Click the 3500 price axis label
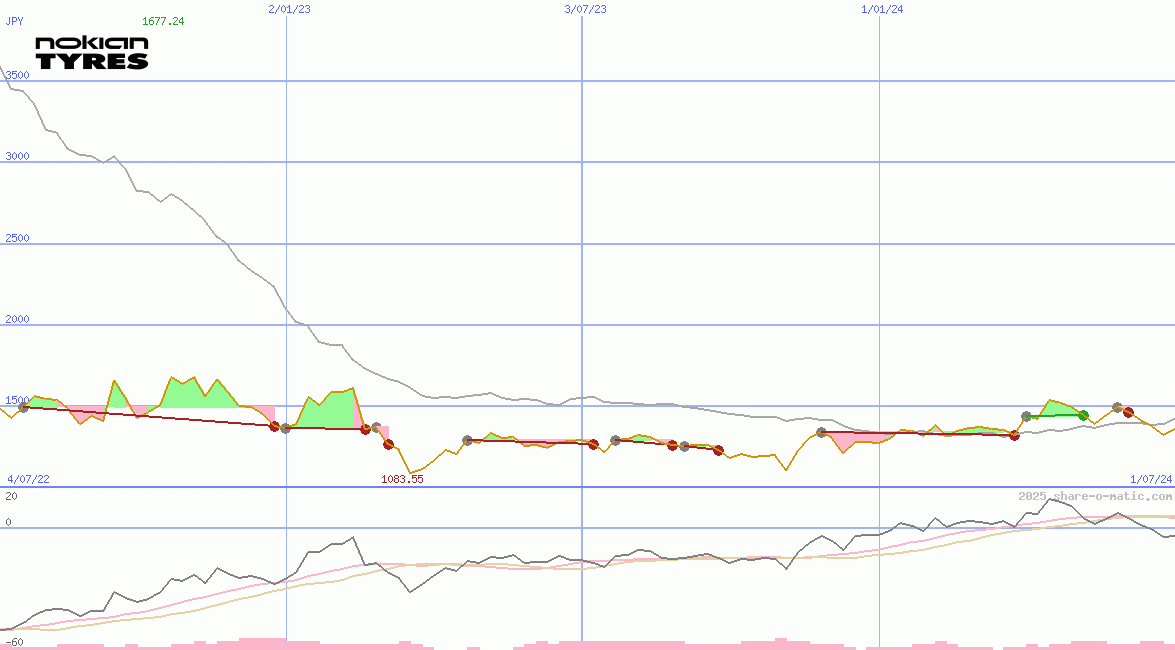This screenshot has width=1175, height=650. pos(17,75)
